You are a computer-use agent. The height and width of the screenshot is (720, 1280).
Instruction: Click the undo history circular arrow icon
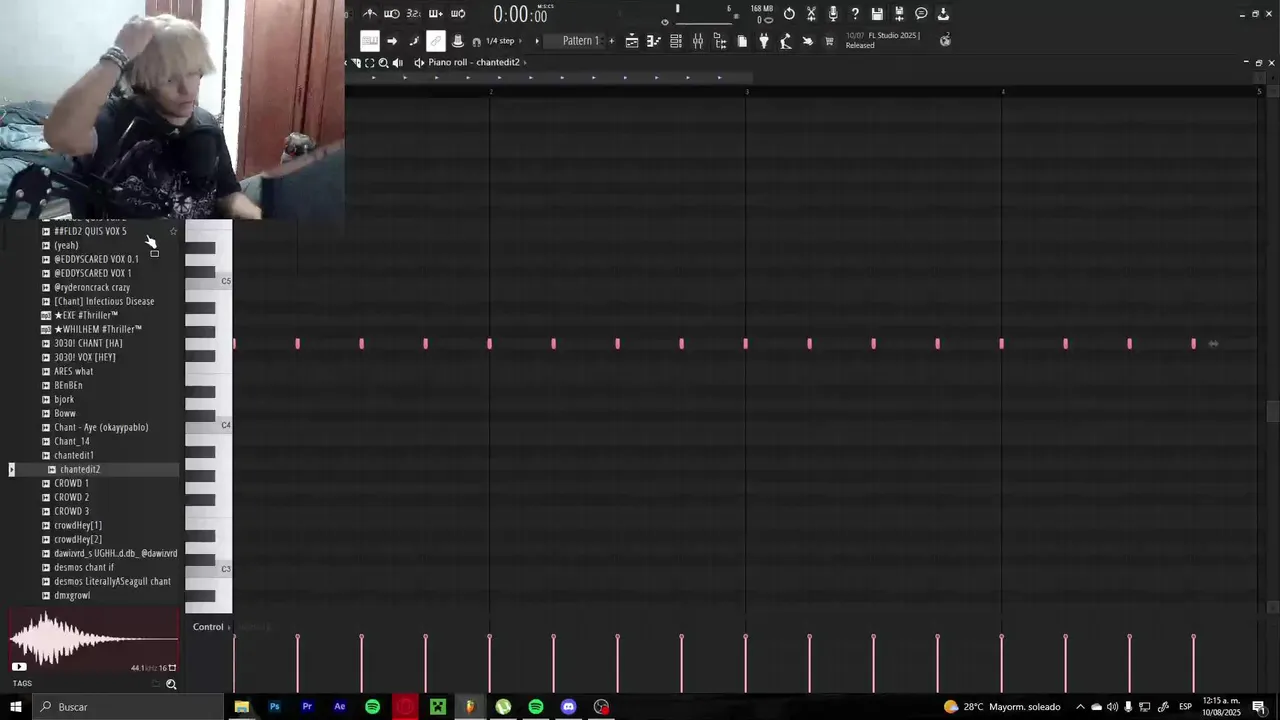pyautogui.click(x=789, y=14)
